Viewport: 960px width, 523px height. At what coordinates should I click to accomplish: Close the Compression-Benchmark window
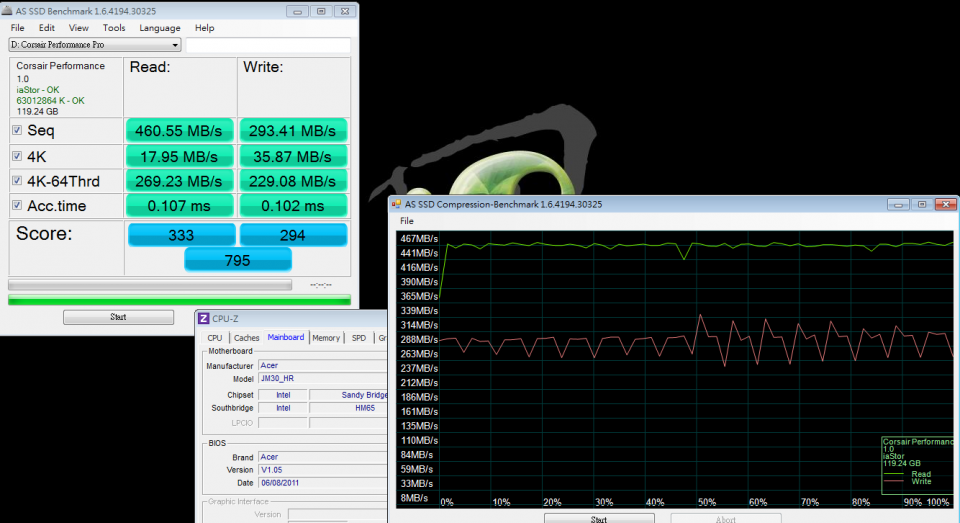943,204
